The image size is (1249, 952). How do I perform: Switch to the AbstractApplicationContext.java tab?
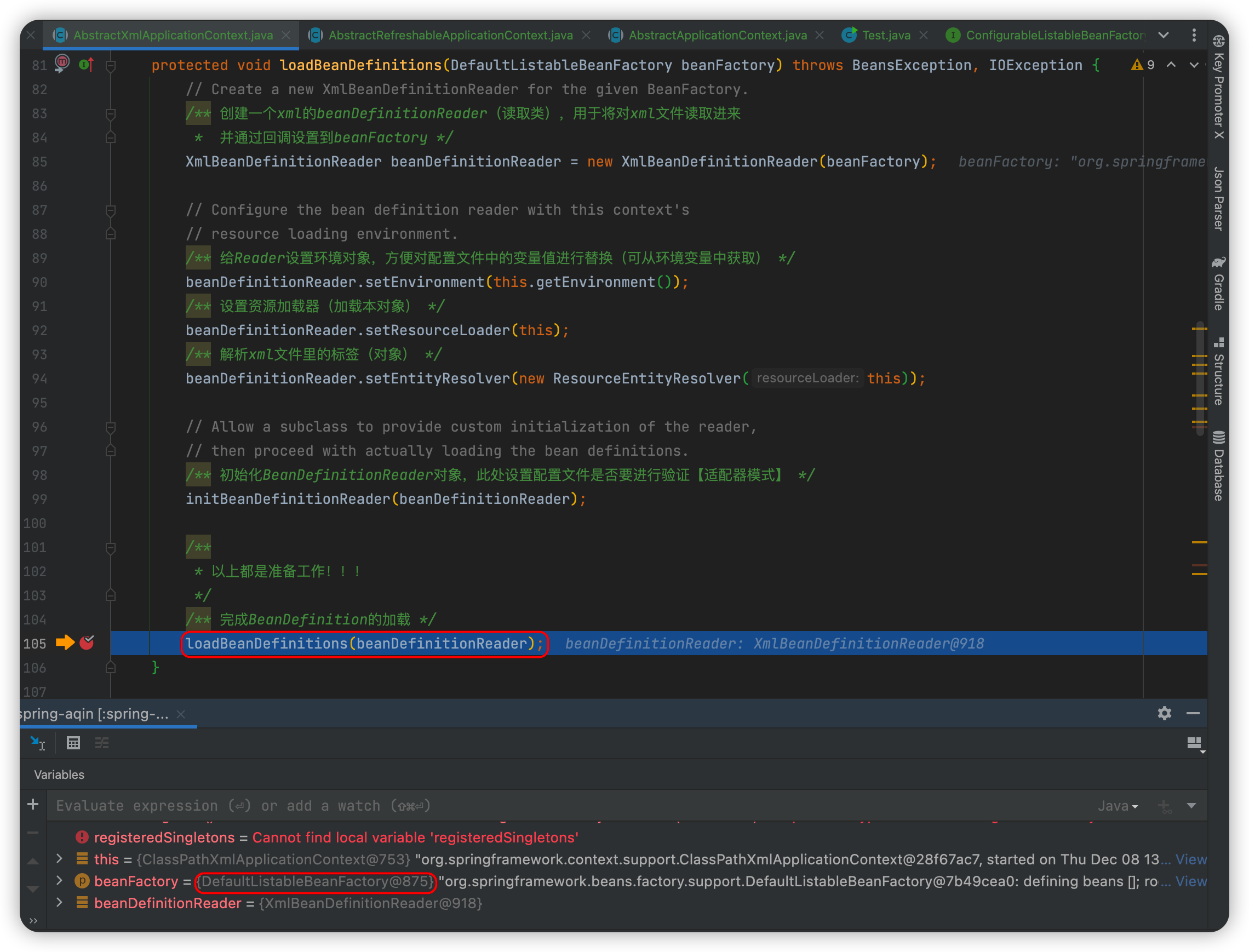[717, 35]
